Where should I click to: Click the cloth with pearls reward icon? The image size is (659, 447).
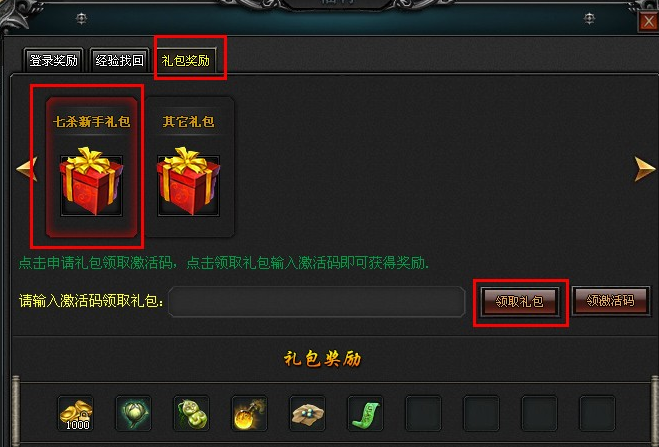click(307, 413)
